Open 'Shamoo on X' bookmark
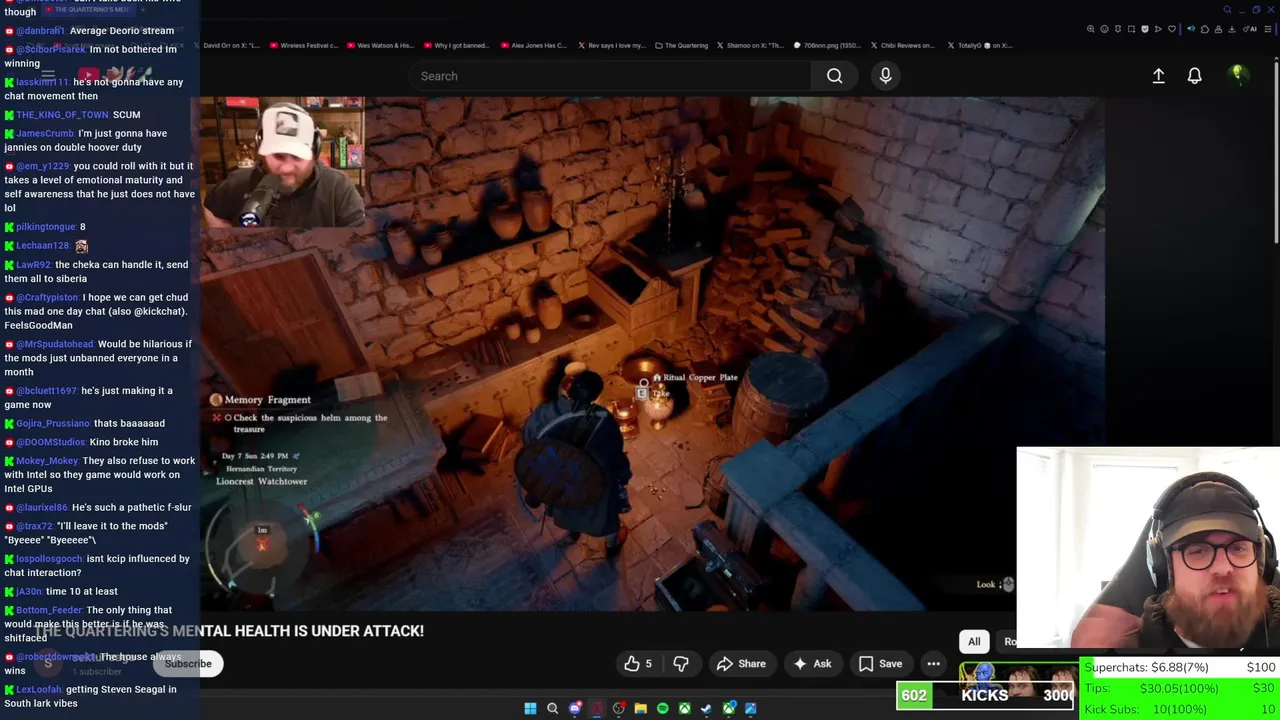The image size is (1280, 720). pyautogui.click(x=750, y=45)
